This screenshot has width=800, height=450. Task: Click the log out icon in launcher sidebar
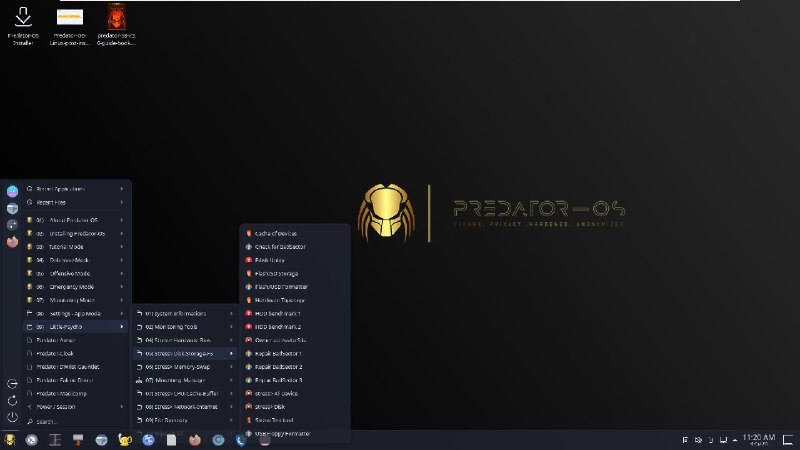(x=12, y=384)
